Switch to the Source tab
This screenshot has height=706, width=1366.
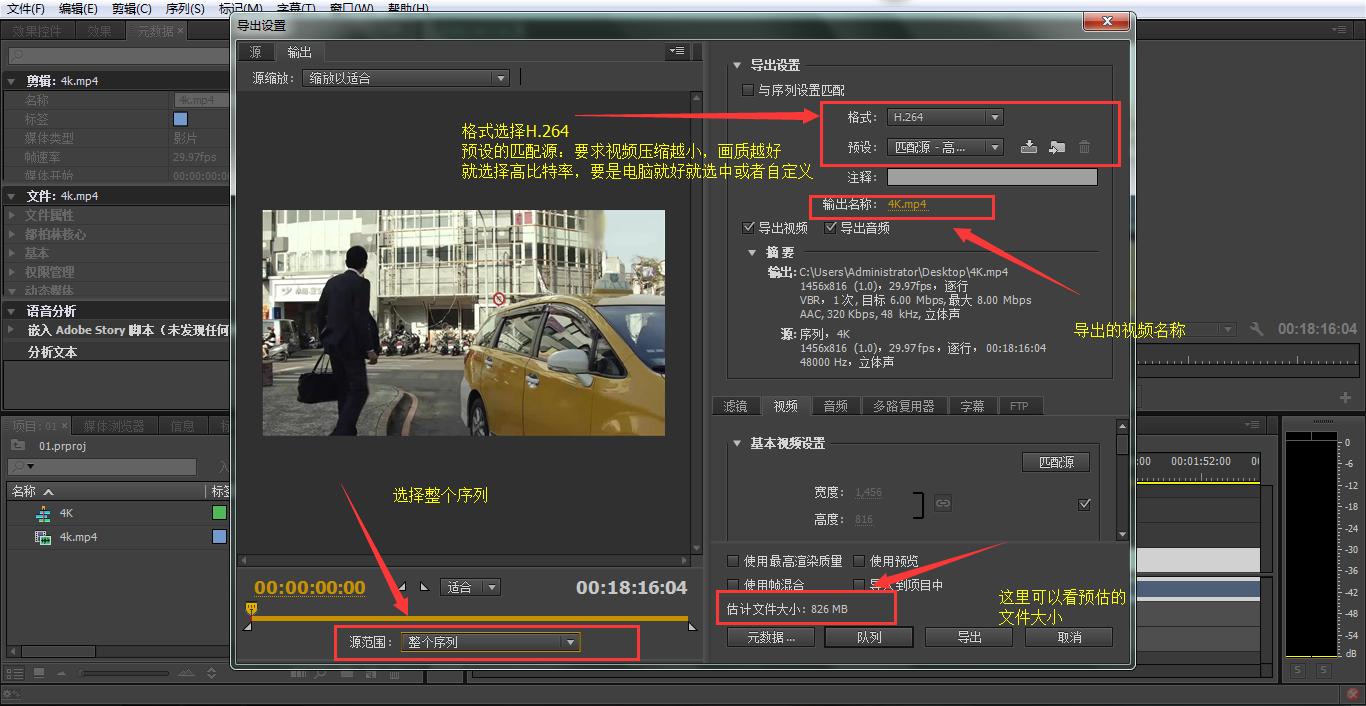click(256, 52)
